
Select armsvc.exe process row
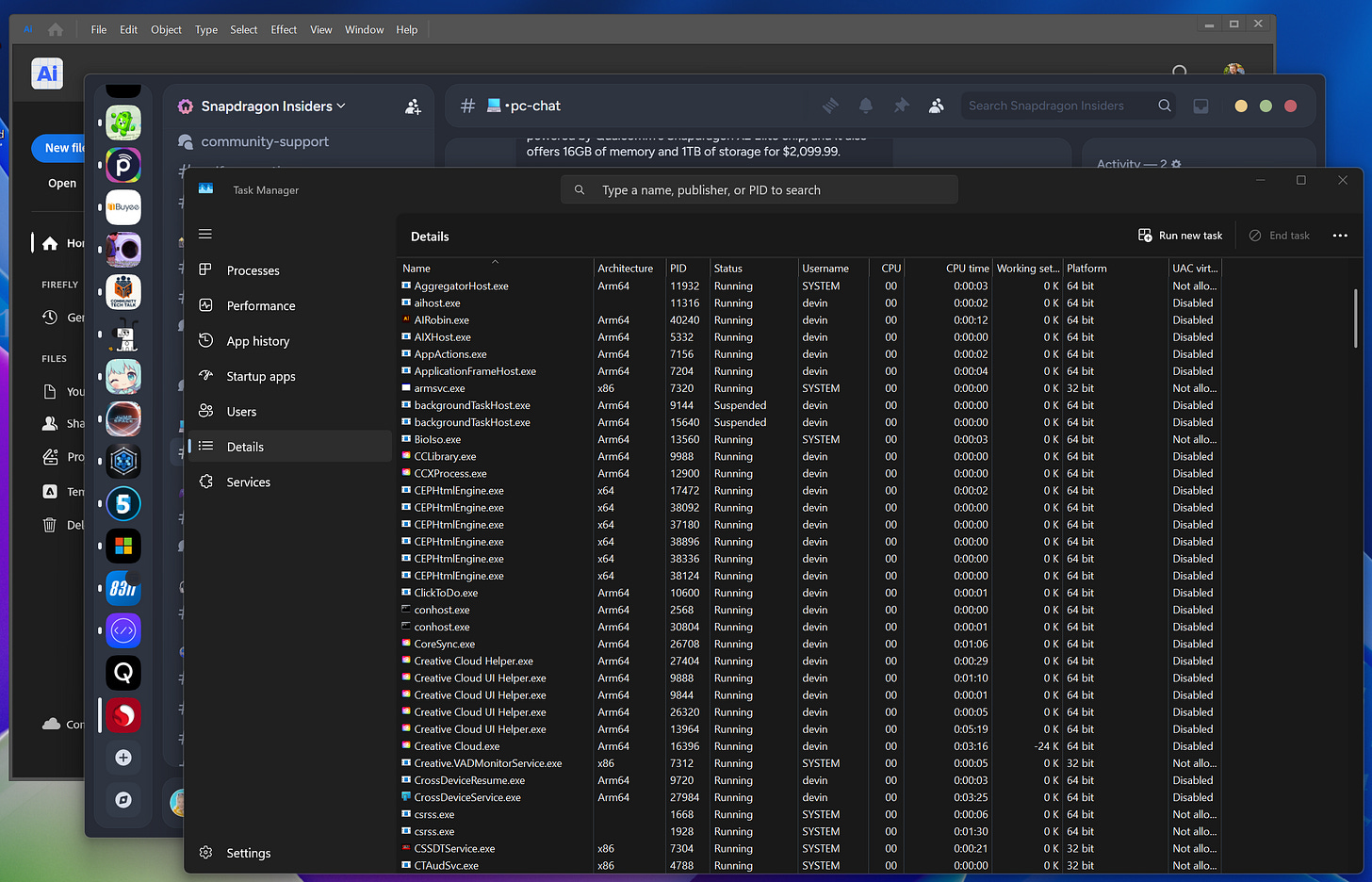[810, 388]
